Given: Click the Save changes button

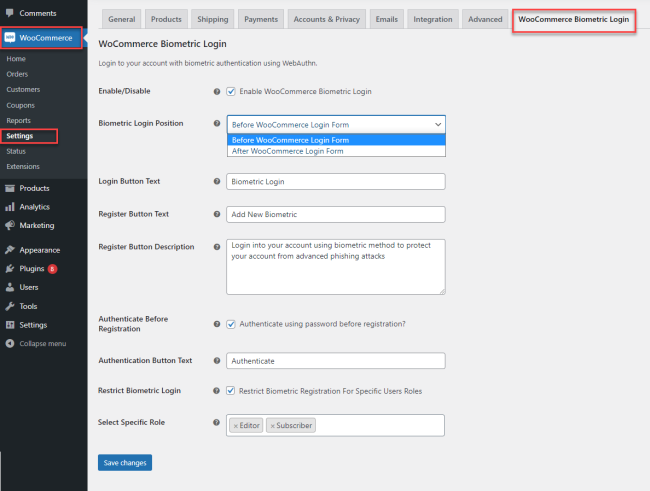Looking at the screenshot, I should click(125, 462).
